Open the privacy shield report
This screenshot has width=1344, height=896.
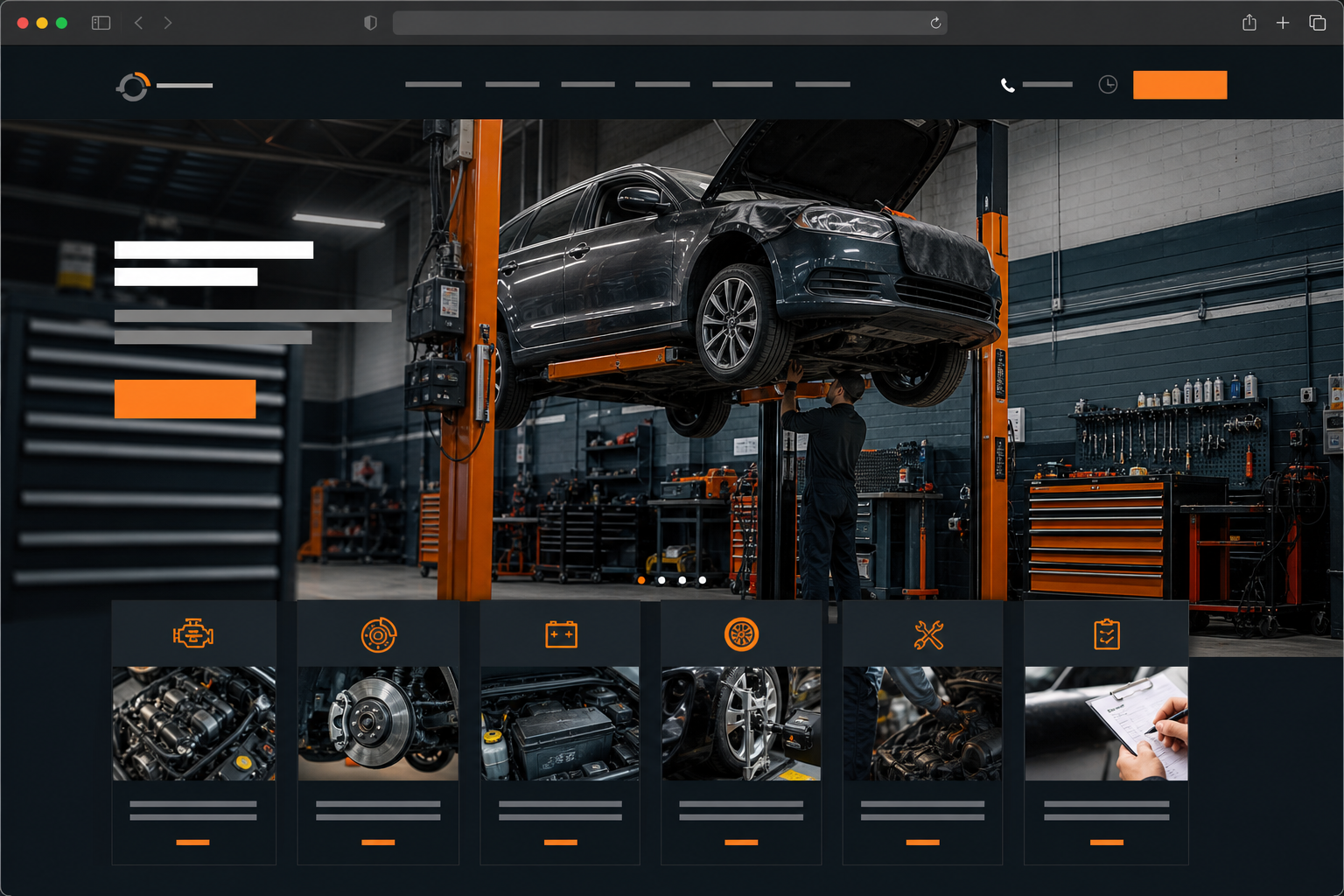coord(371,23)
